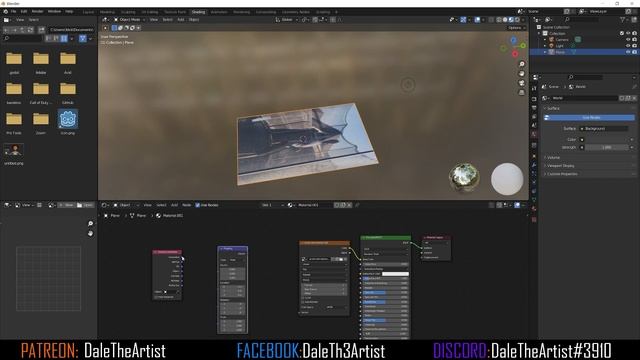640x360 pixels.
Task: Open the Slot 1 material slot dropdown
Action: (273, 205)
